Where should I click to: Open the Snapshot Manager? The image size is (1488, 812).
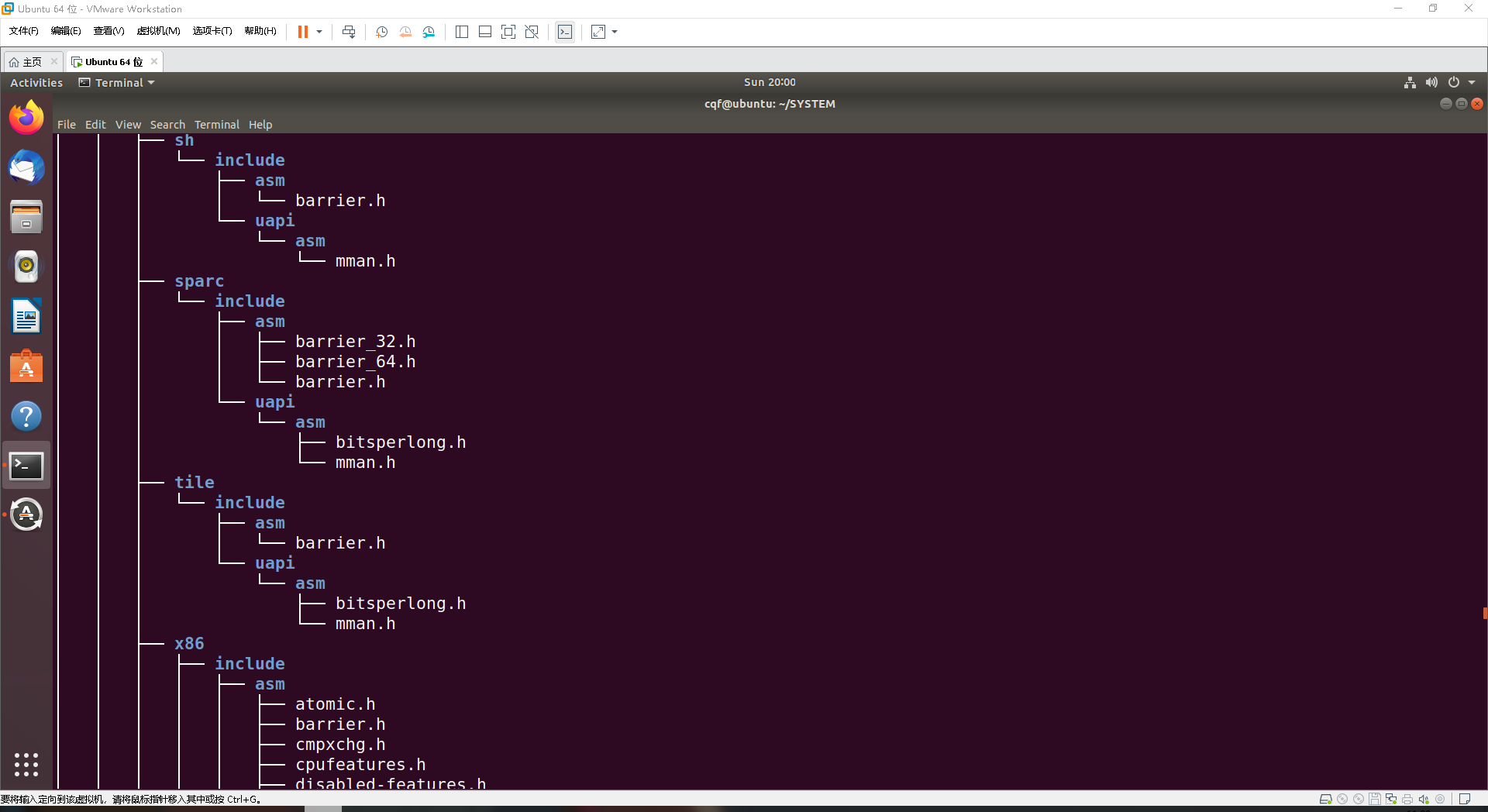tap(429, 32)
